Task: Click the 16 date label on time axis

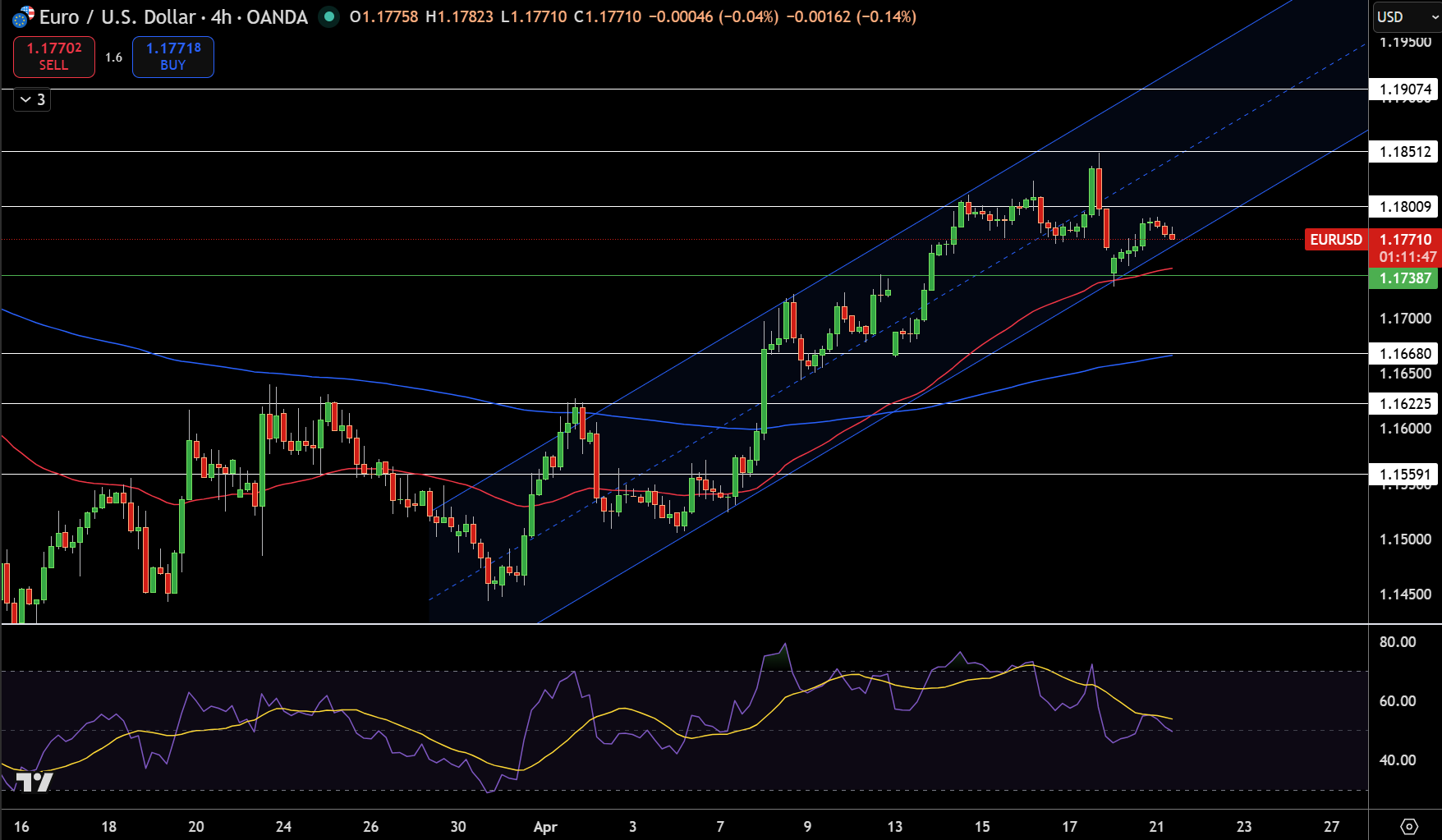Action: [x=21, y=827]
